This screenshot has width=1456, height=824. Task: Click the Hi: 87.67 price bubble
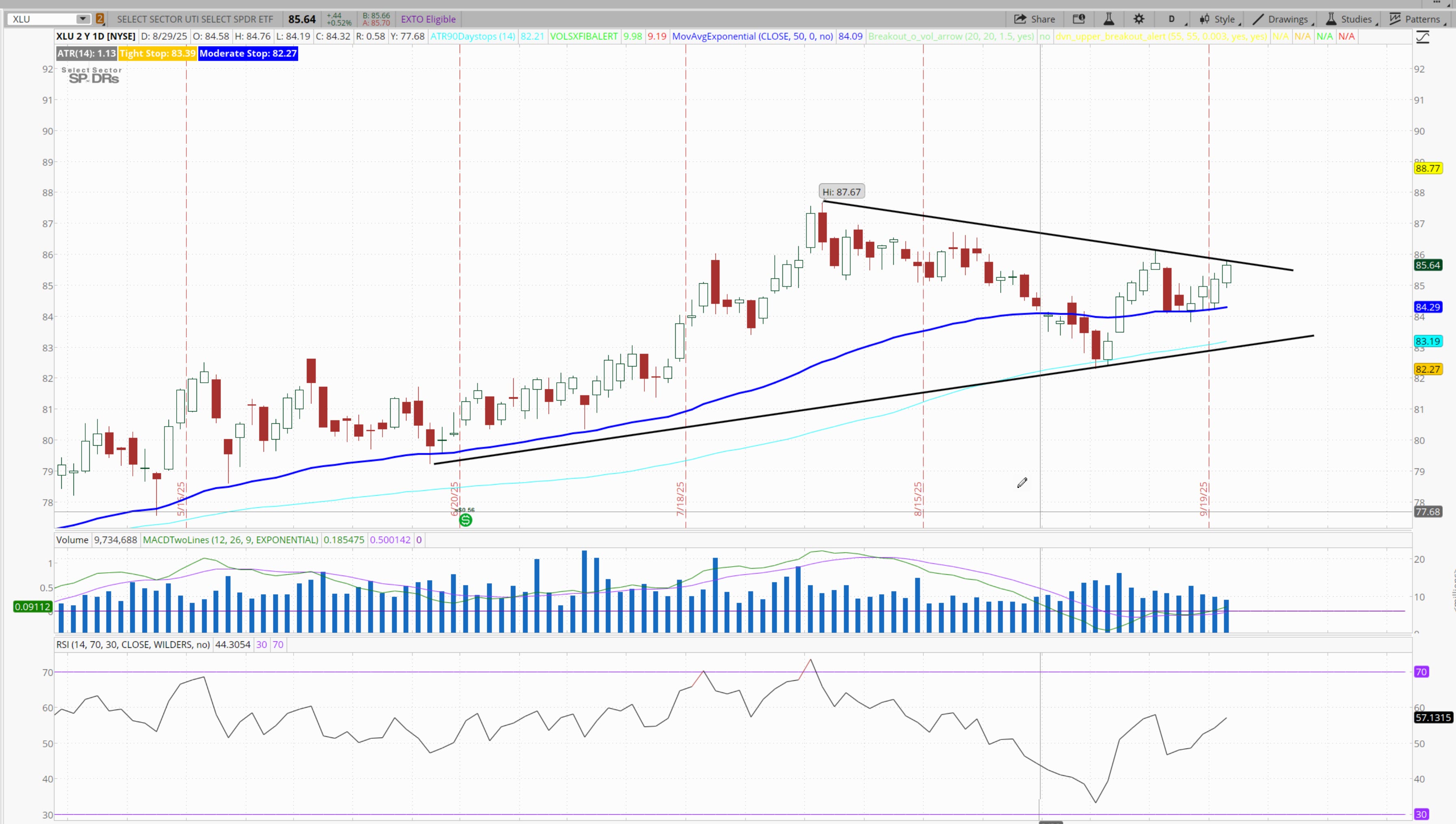[841, 192]
